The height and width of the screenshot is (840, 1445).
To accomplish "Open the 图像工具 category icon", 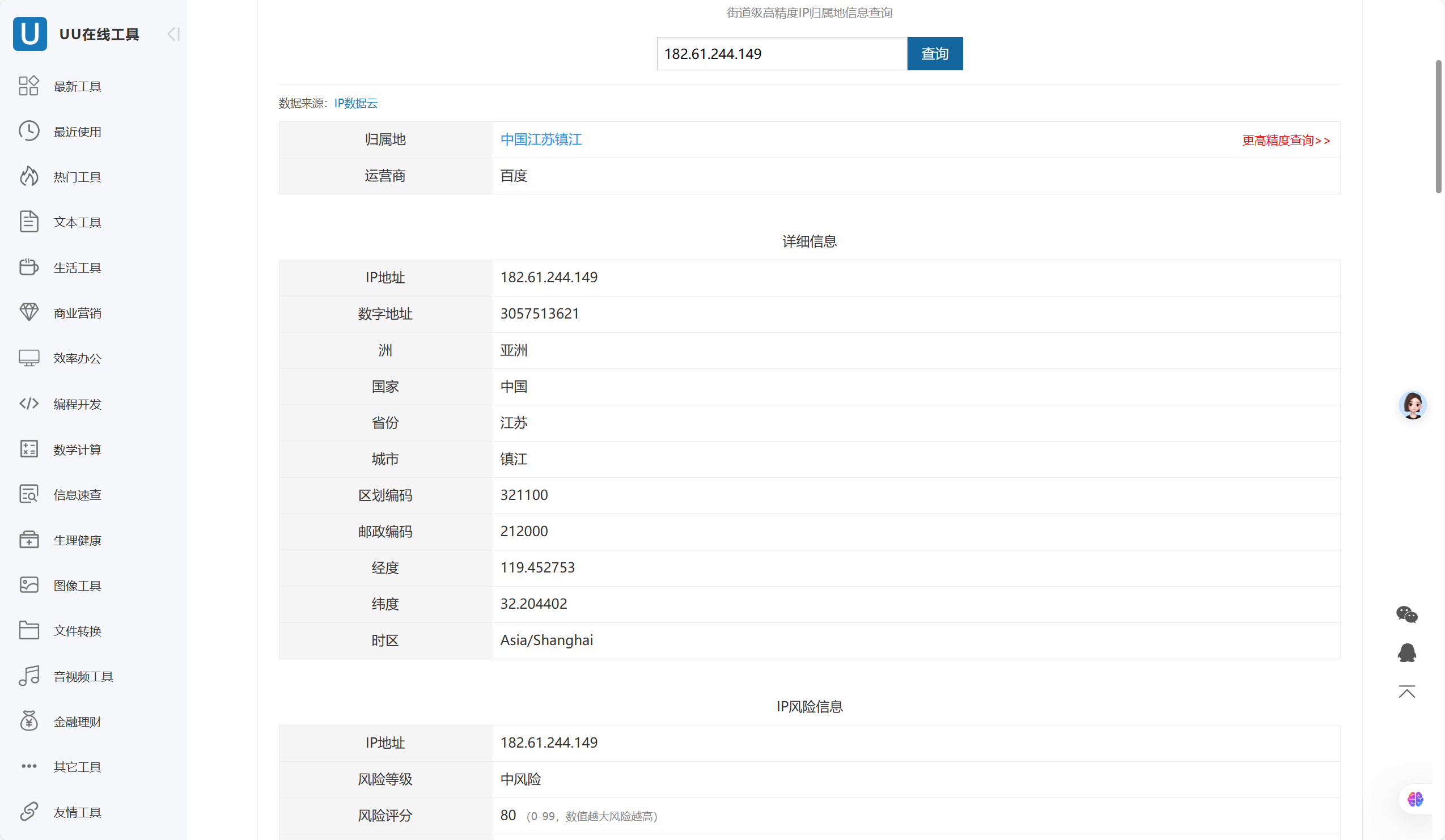I will tap(29, 585).
